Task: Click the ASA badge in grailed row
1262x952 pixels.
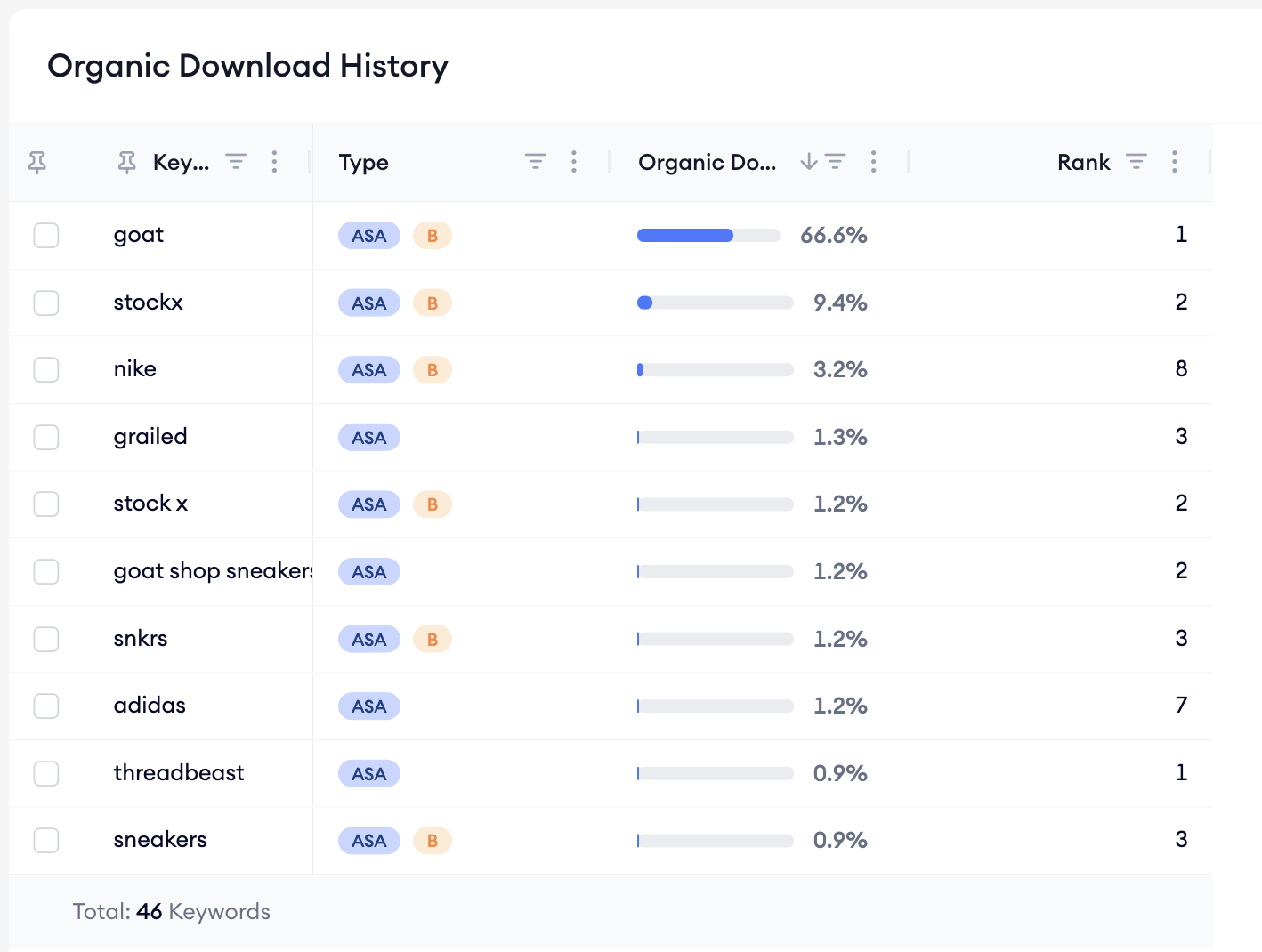Action: 369,438
